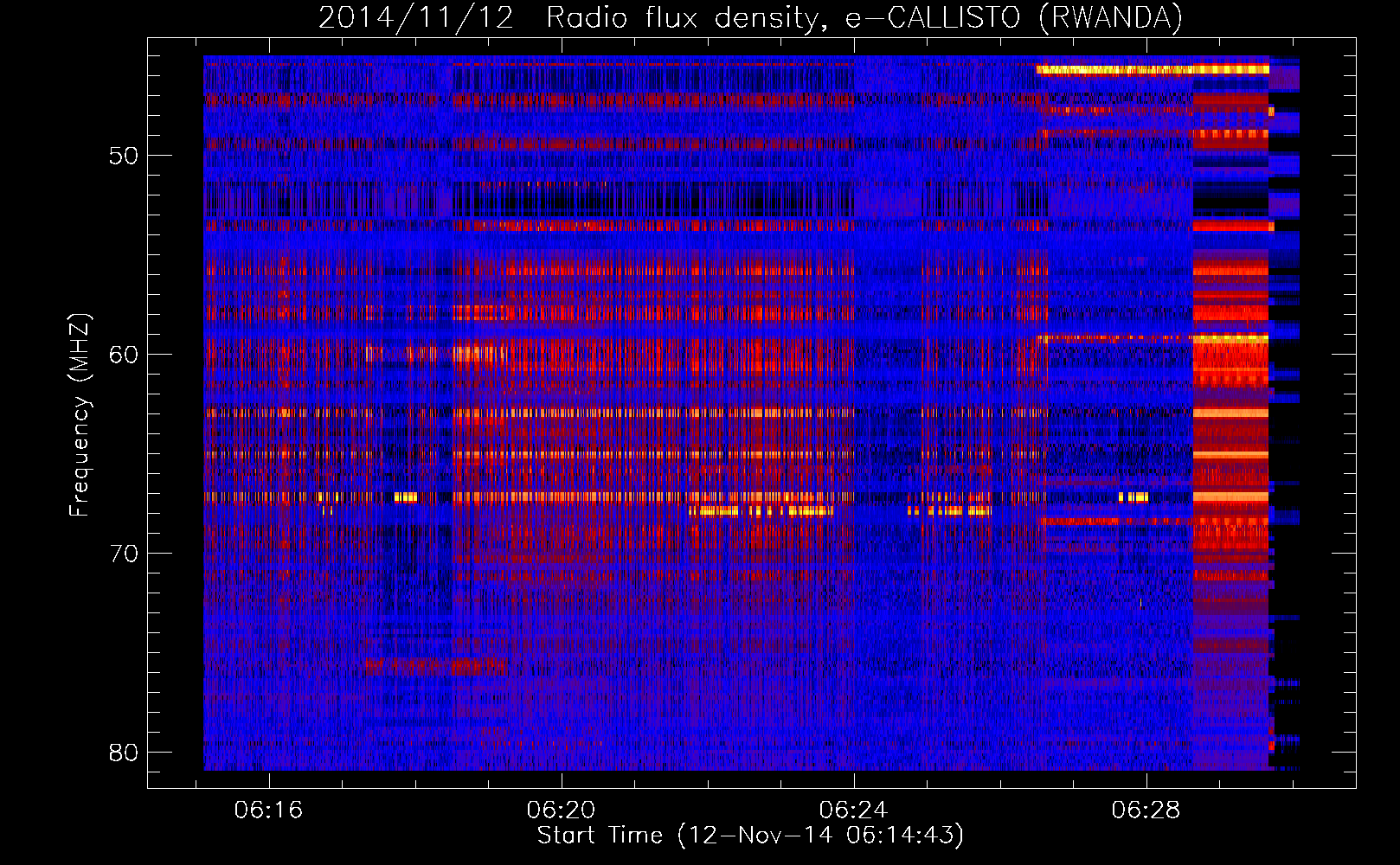Click the 06:20 time tick label
This screenshot has width=1400, height=865.
[561, 811]
